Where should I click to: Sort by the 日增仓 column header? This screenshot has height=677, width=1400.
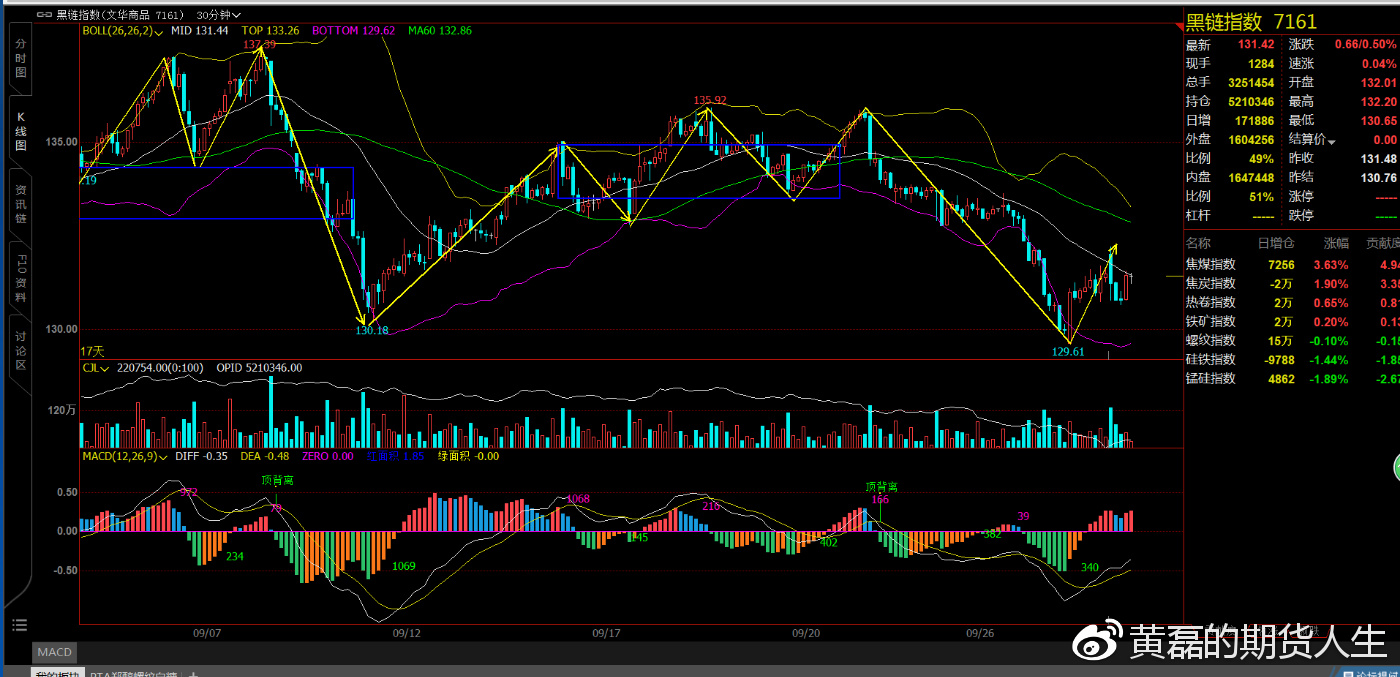pyautogui.click(x=1274, y=243)
